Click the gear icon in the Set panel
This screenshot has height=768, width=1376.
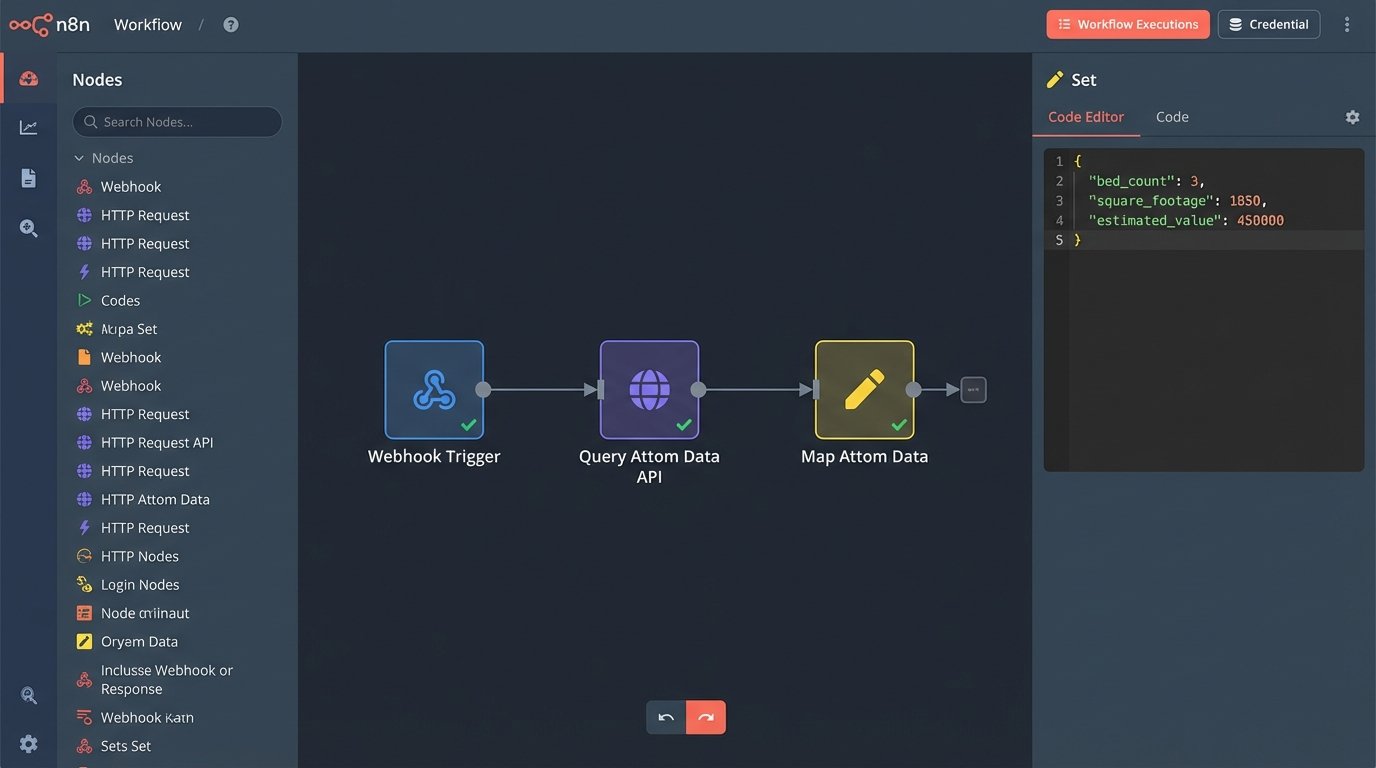pos(1352,116)
